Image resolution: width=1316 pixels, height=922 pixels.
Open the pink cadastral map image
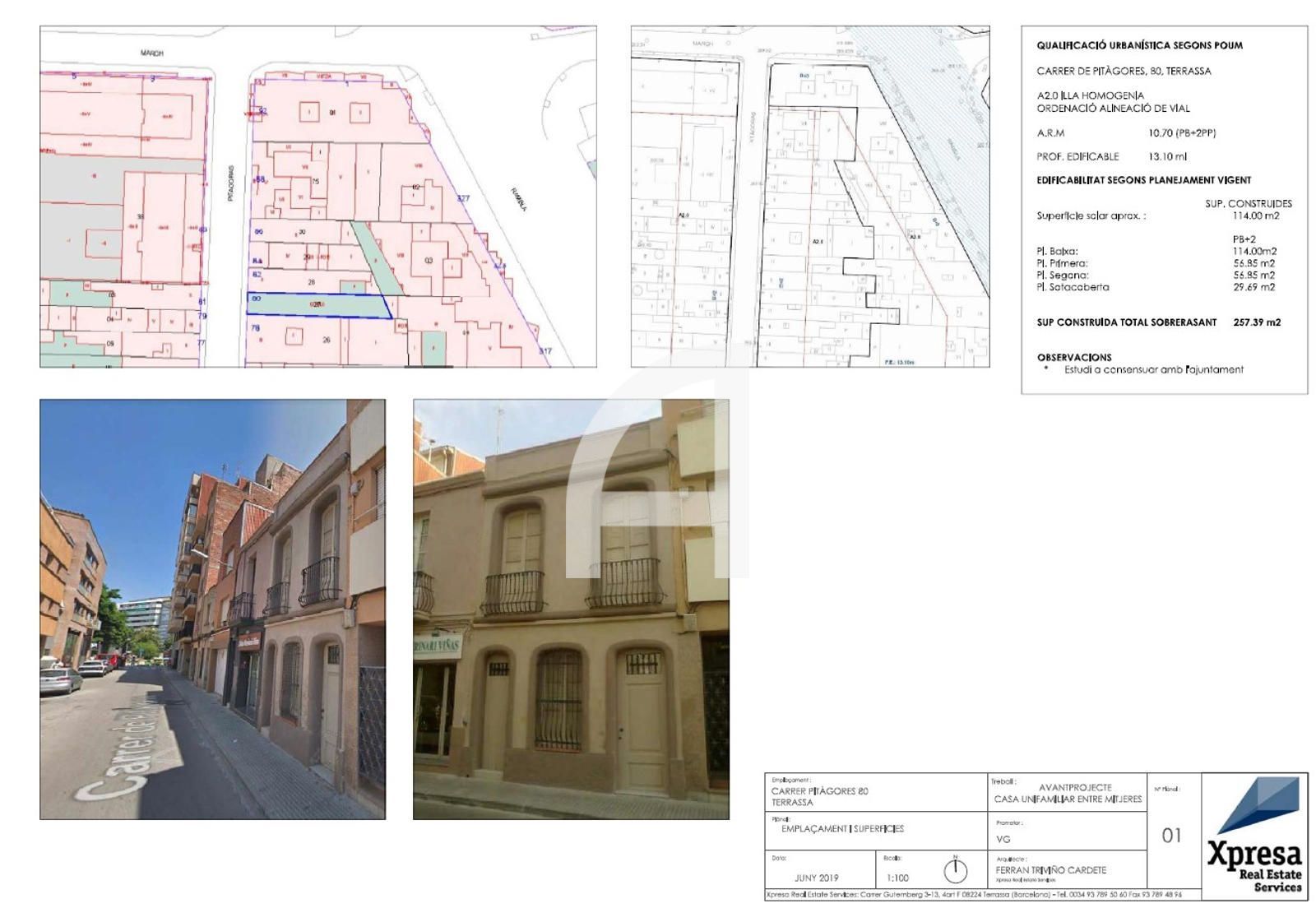pos(318,197)
